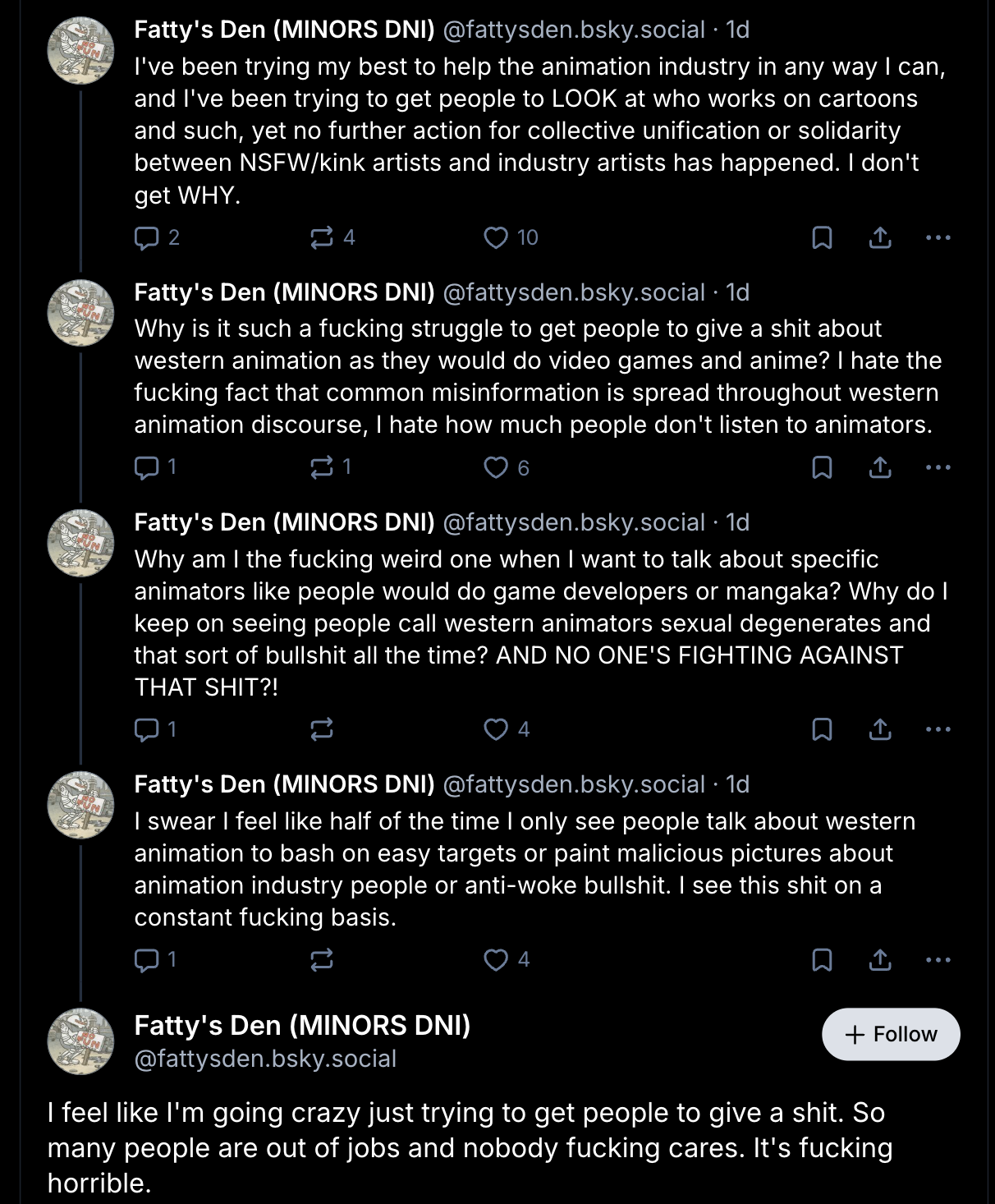Bookmark the first post in thread
Viewport: 995px width, 1204px height.
[822, 238]
